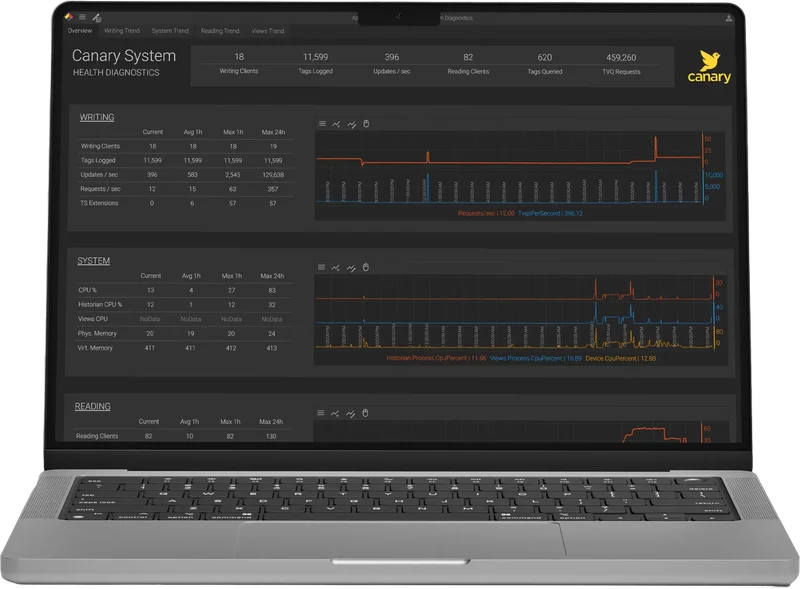The width and height of the screenshot is (800, 589).
Task: Click the Canary app logo in the title bar
Action: coord(68,16)
